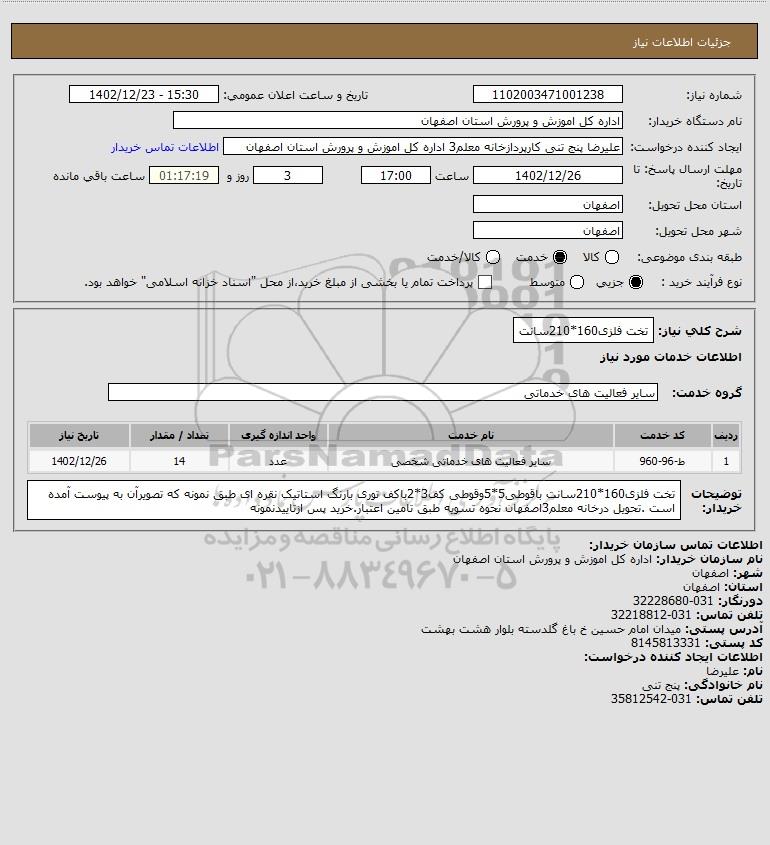Click the واحد اندازه گیری column header

278,435
